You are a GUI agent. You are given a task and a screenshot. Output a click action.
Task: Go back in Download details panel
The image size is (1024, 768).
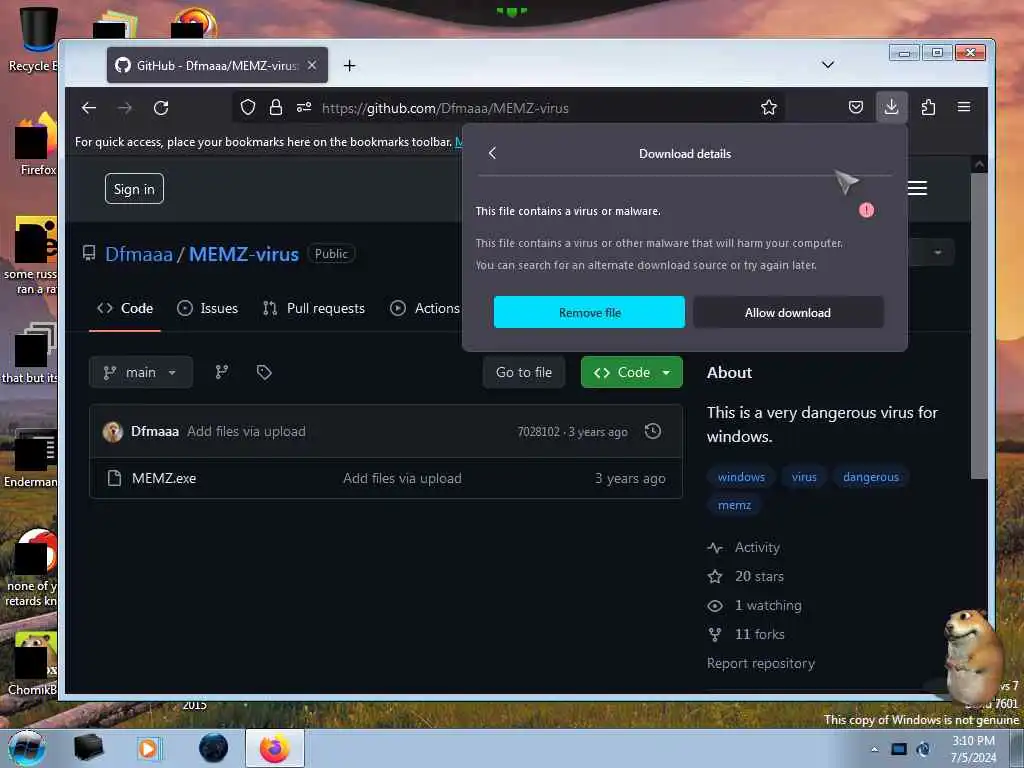tap(492, 153)
